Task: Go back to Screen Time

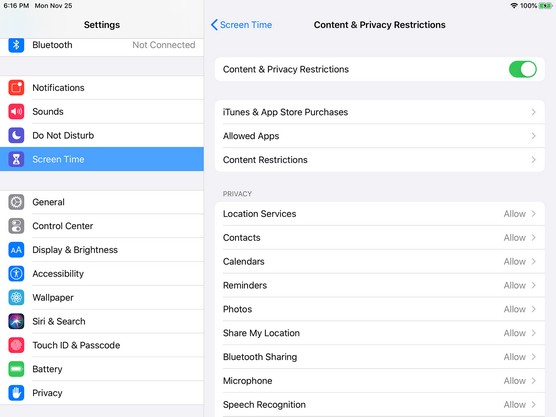Action: [x=241, y=25]
